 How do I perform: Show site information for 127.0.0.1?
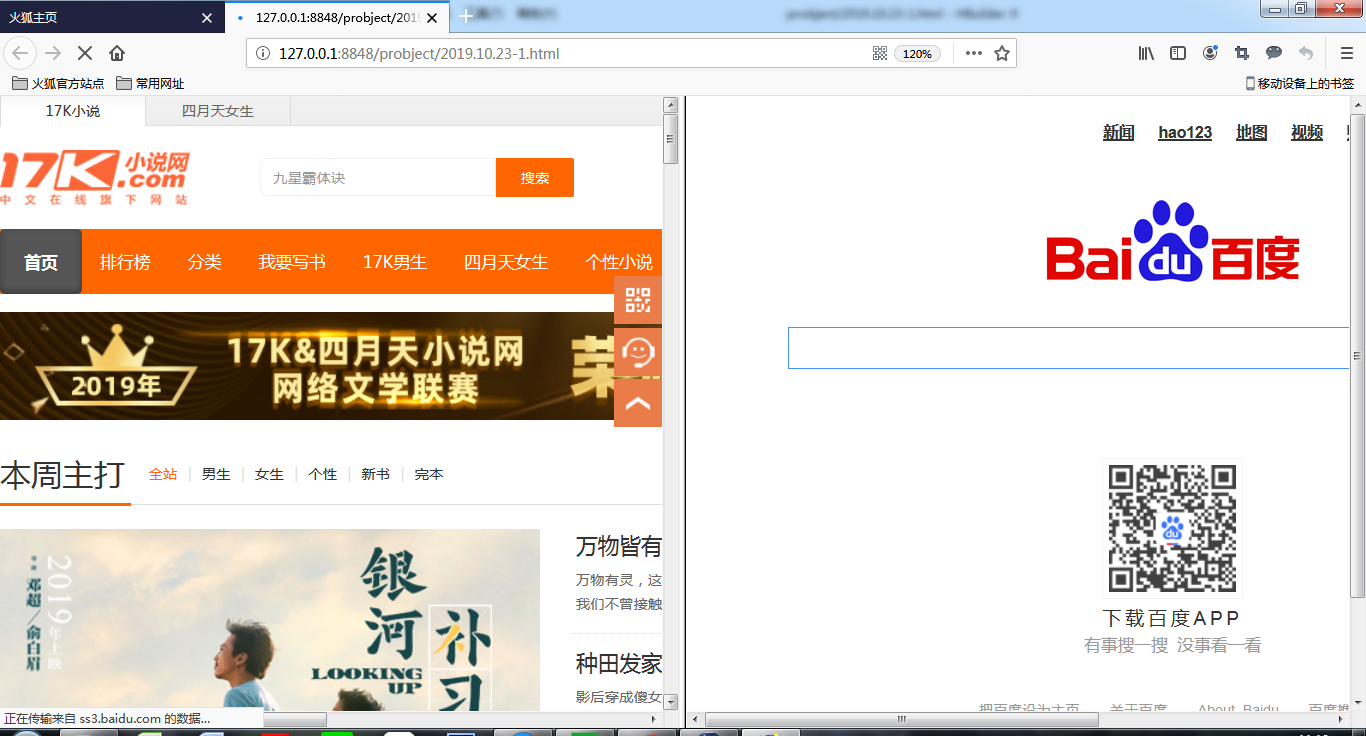point(263,54)
